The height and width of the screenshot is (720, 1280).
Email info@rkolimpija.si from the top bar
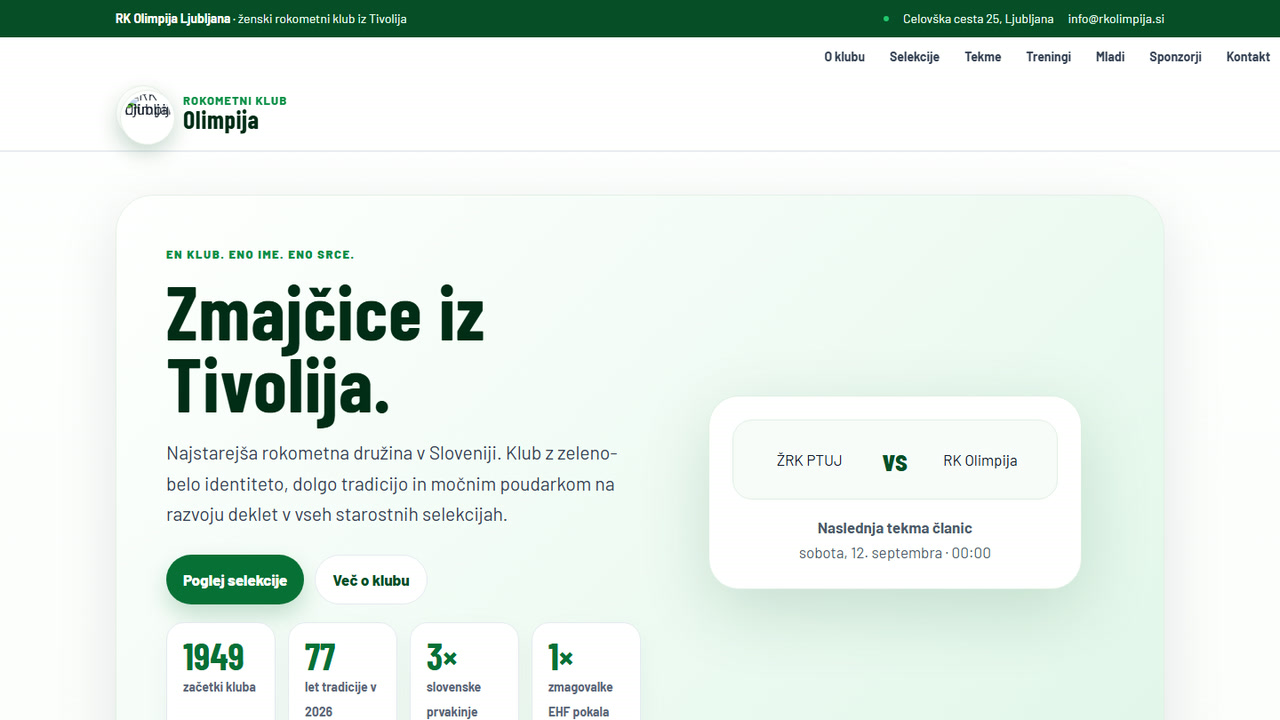1116,19
